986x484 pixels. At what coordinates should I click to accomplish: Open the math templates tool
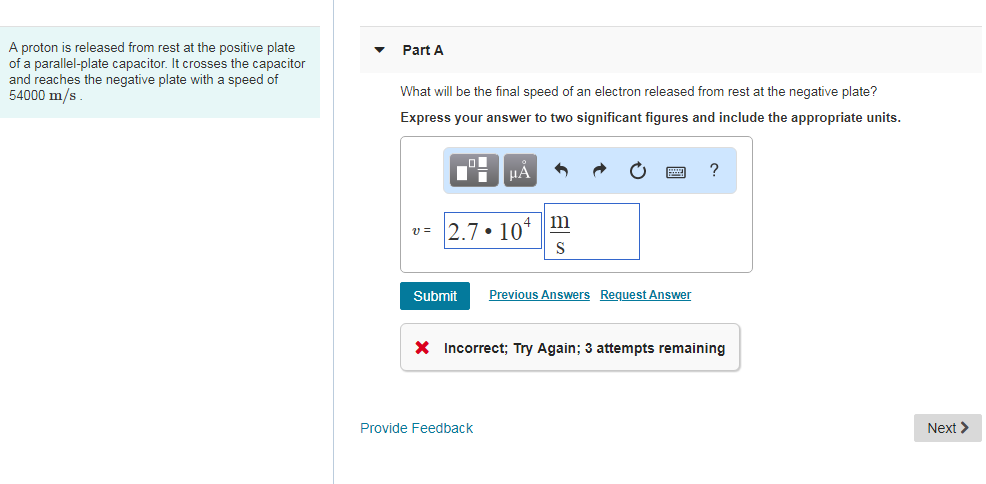coord(474,170)
